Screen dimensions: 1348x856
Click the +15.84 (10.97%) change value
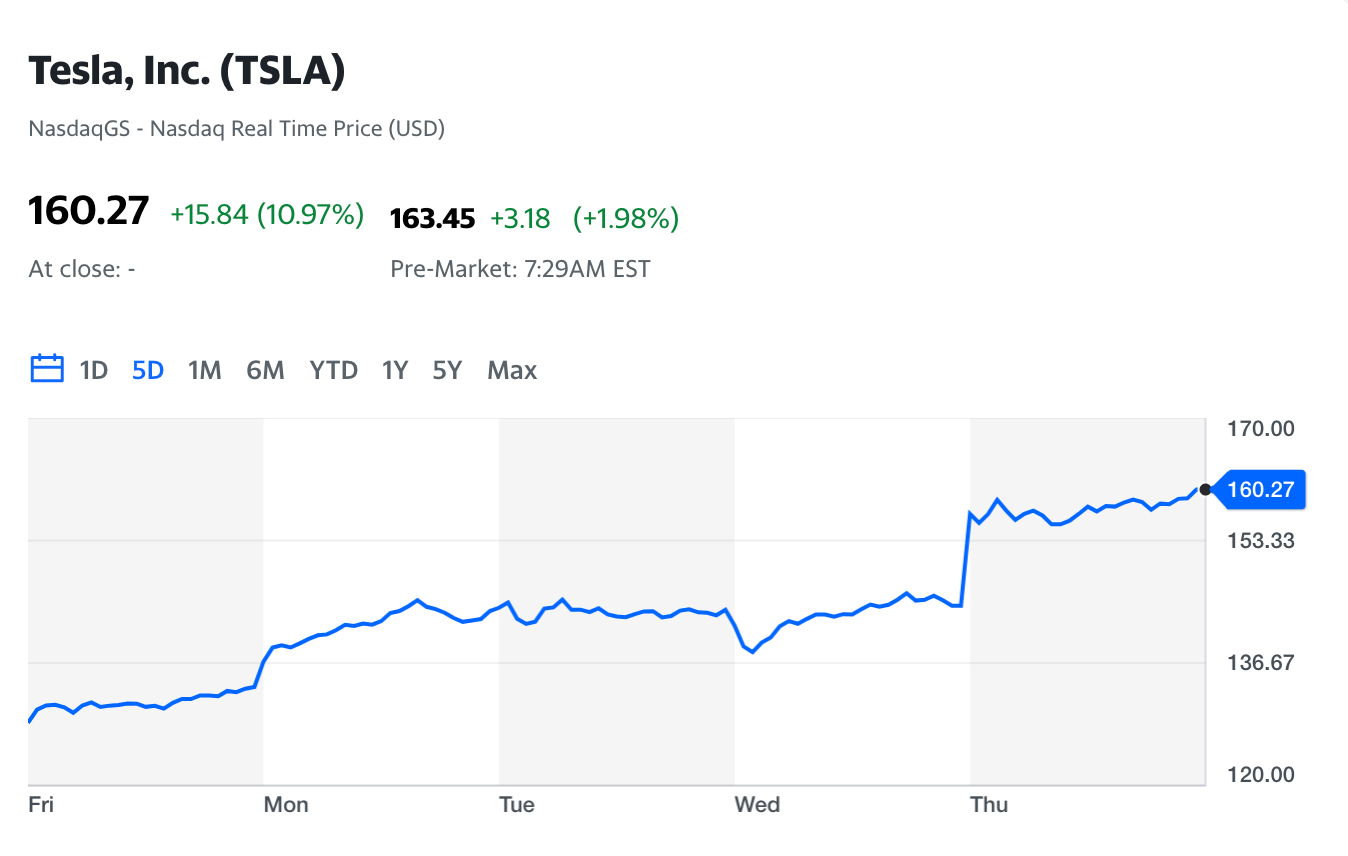tap(267, 214)
